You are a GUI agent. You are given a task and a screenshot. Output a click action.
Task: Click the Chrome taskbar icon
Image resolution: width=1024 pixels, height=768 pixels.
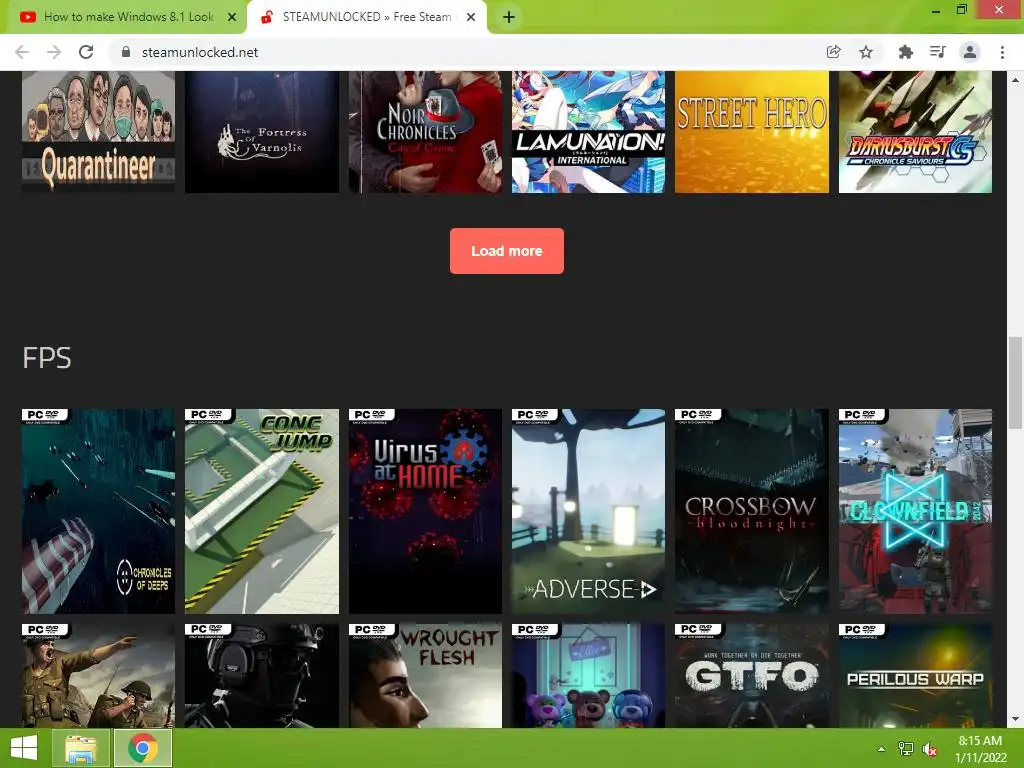(x=143, y=748)
